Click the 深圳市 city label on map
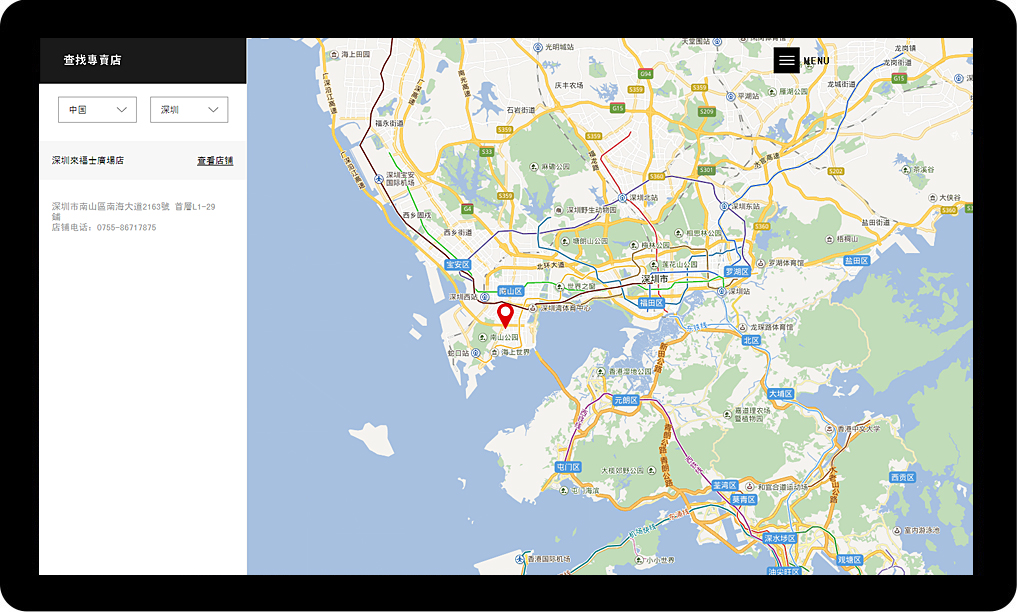This screenshot has width=1017, height=612. pos(655,279)
